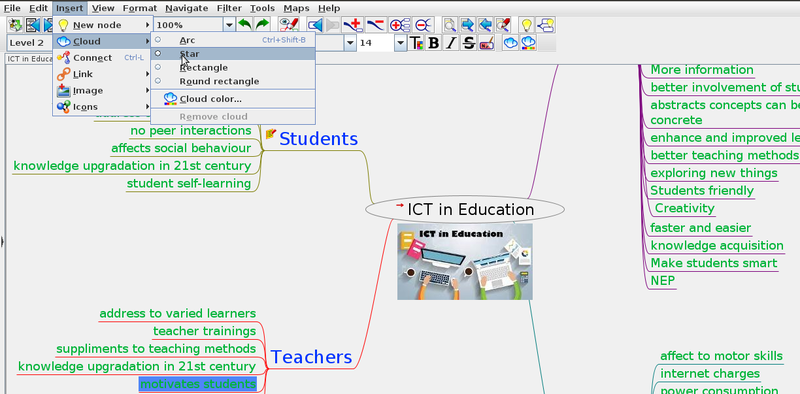Expand the Link submenu
Viewport: 800px width, 394px height.
click(x=103, y=74)
